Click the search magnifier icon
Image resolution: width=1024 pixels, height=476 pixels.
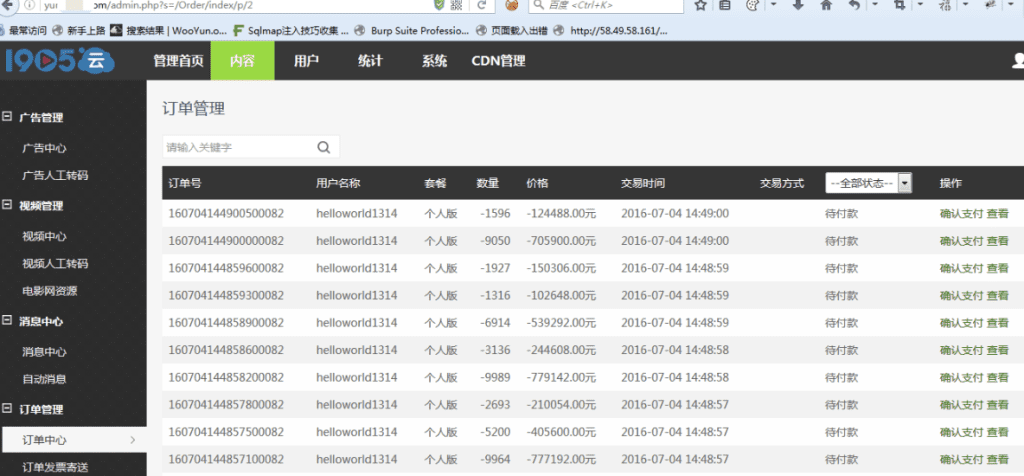point(323,147)
